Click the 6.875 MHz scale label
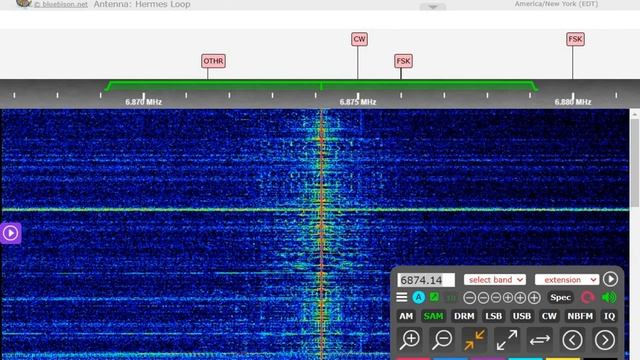This screenshot has width=640, height=360. point(358,102)
